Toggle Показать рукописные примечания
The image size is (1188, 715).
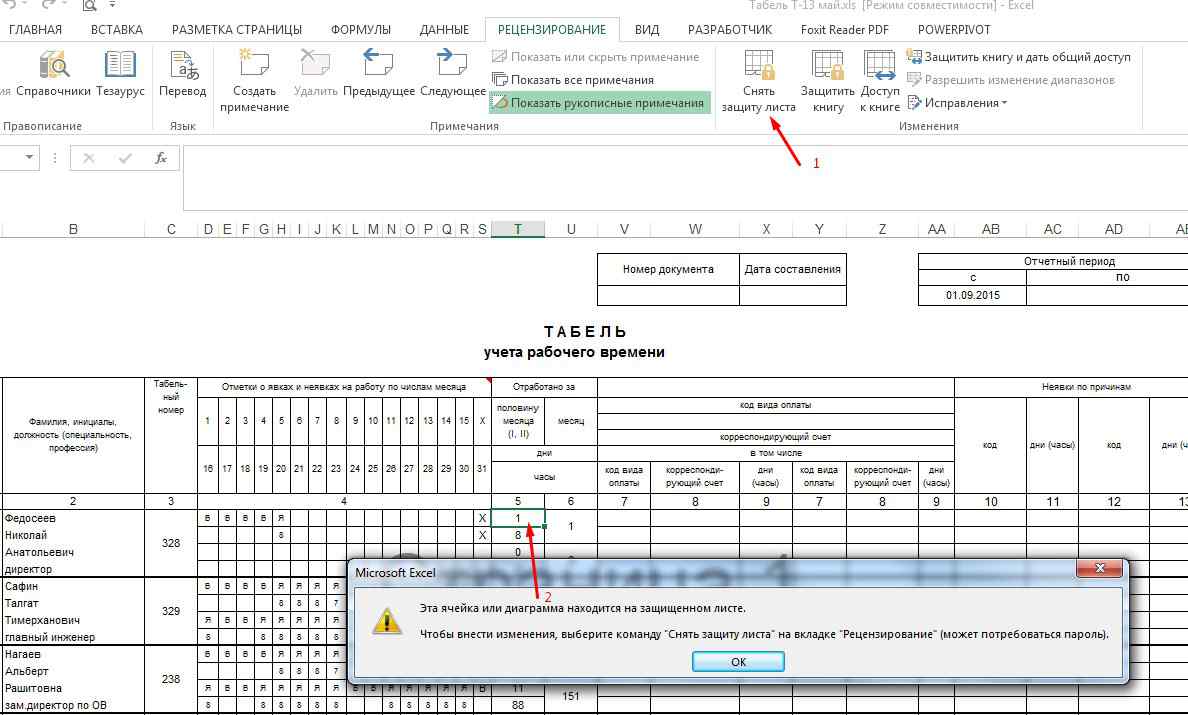[x=599, y=103]
